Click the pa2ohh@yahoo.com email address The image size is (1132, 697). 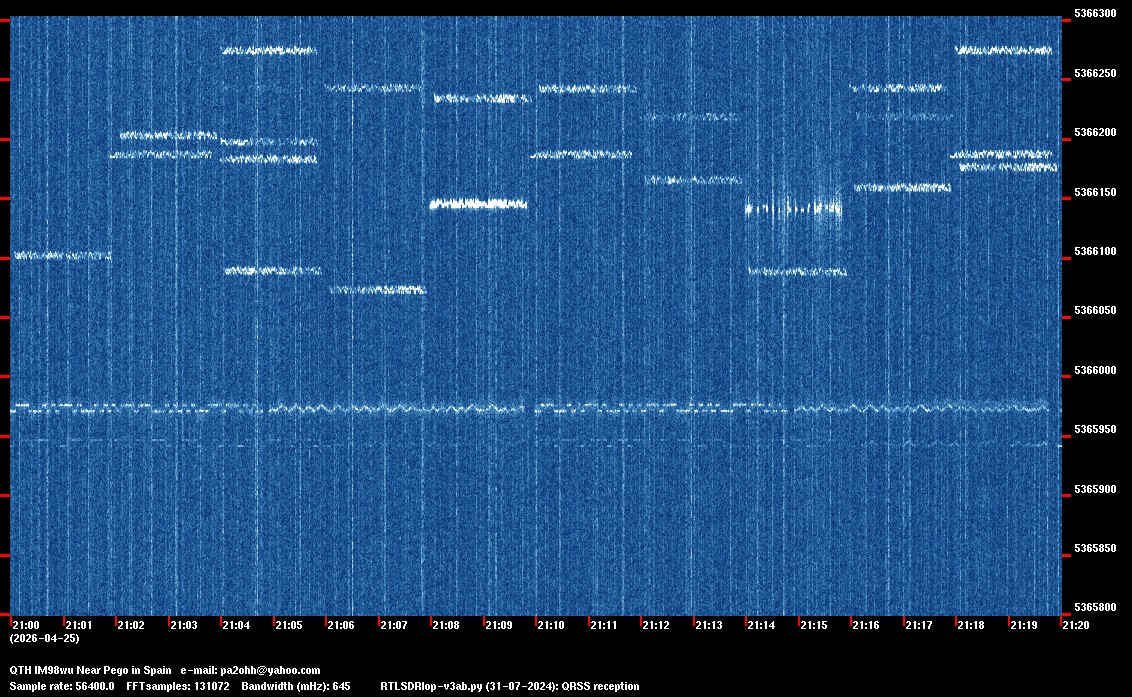[x=269, y=670]
